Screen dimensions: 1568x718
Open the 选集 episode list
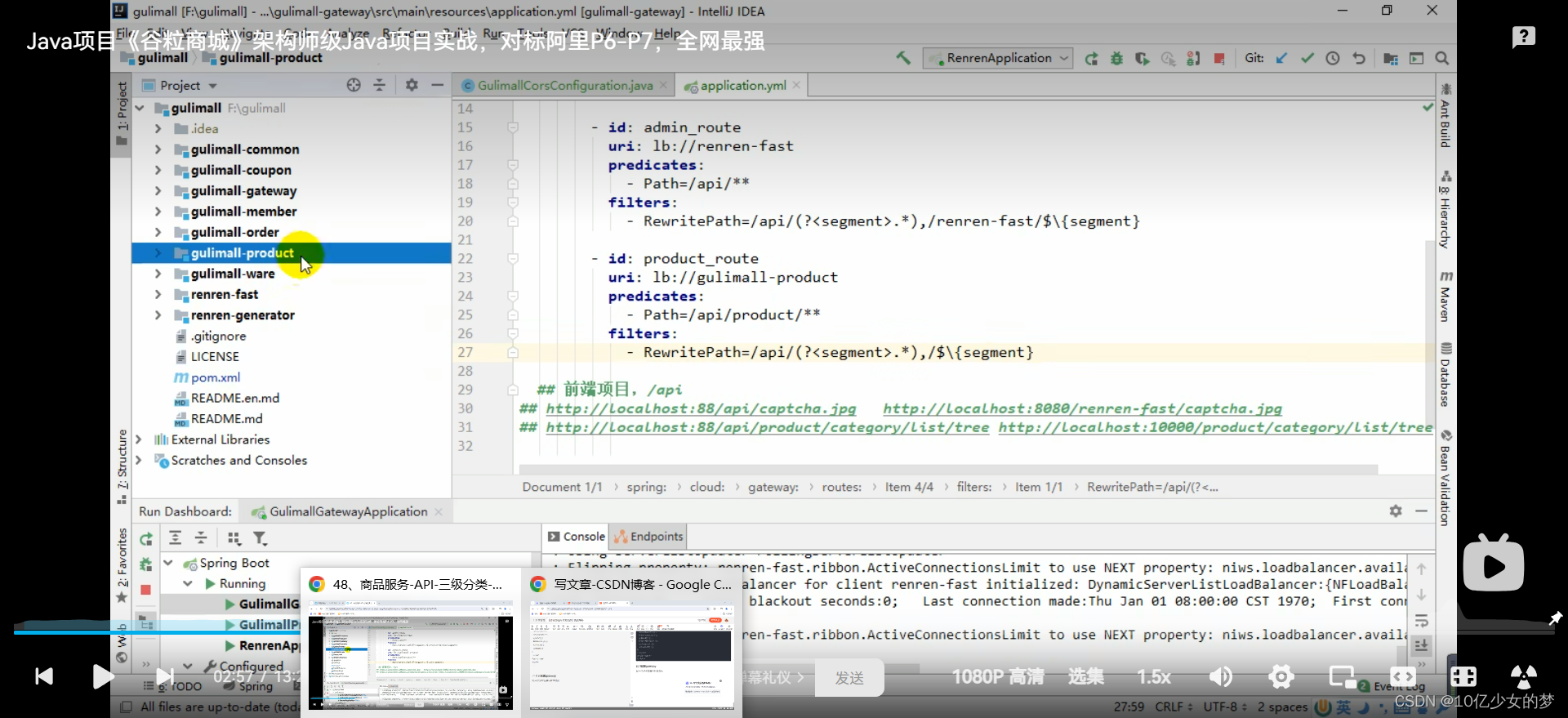click(1086, 676)
